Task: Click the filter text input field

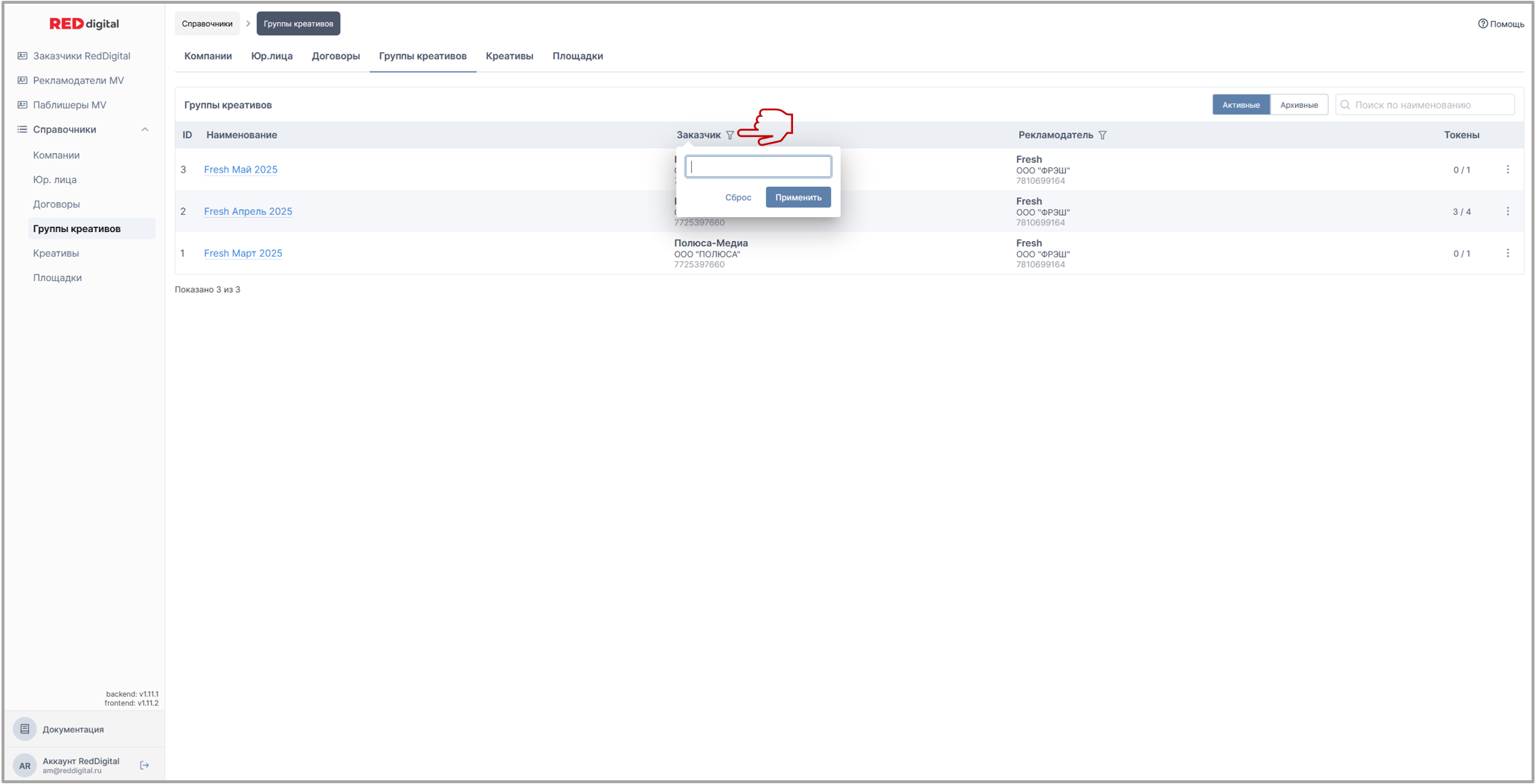Action: coord(758,167)
